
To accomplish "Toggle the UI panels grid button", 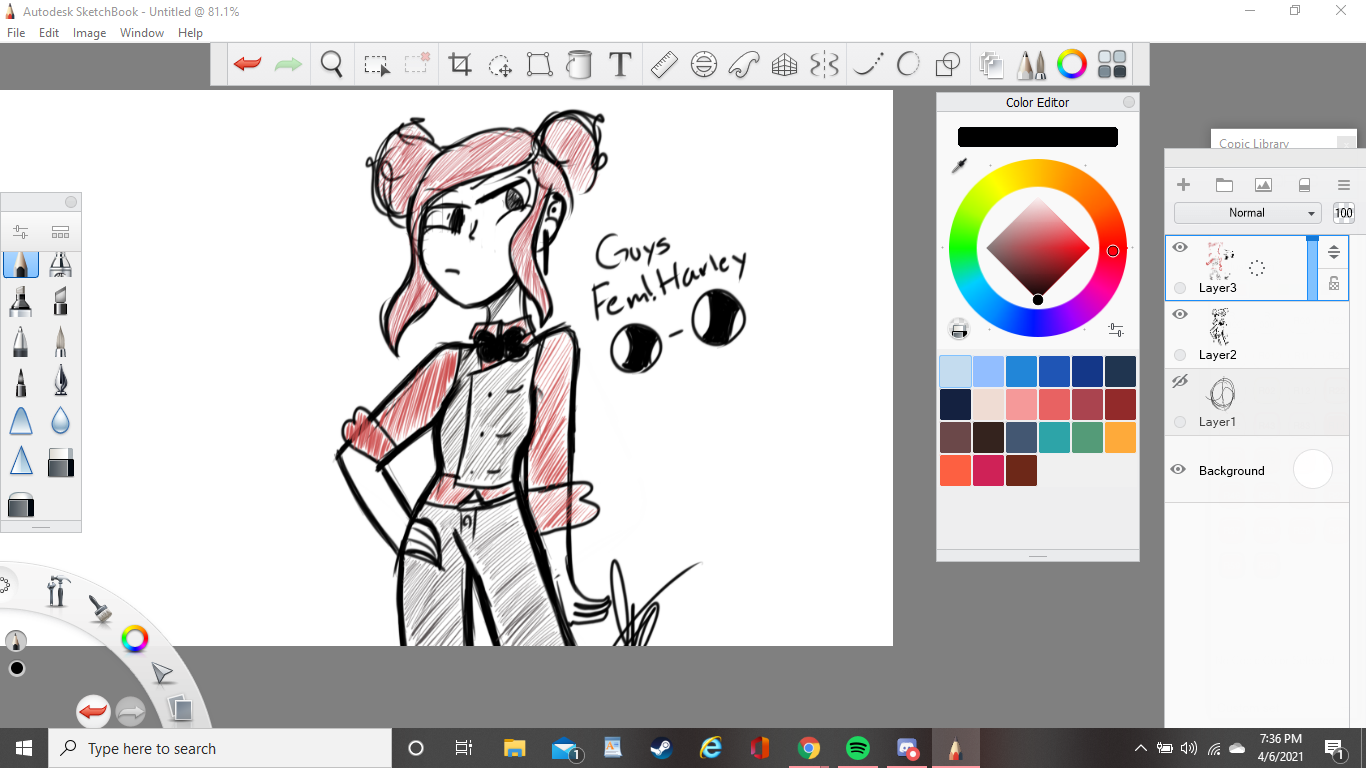I will tap(1112, 65).
